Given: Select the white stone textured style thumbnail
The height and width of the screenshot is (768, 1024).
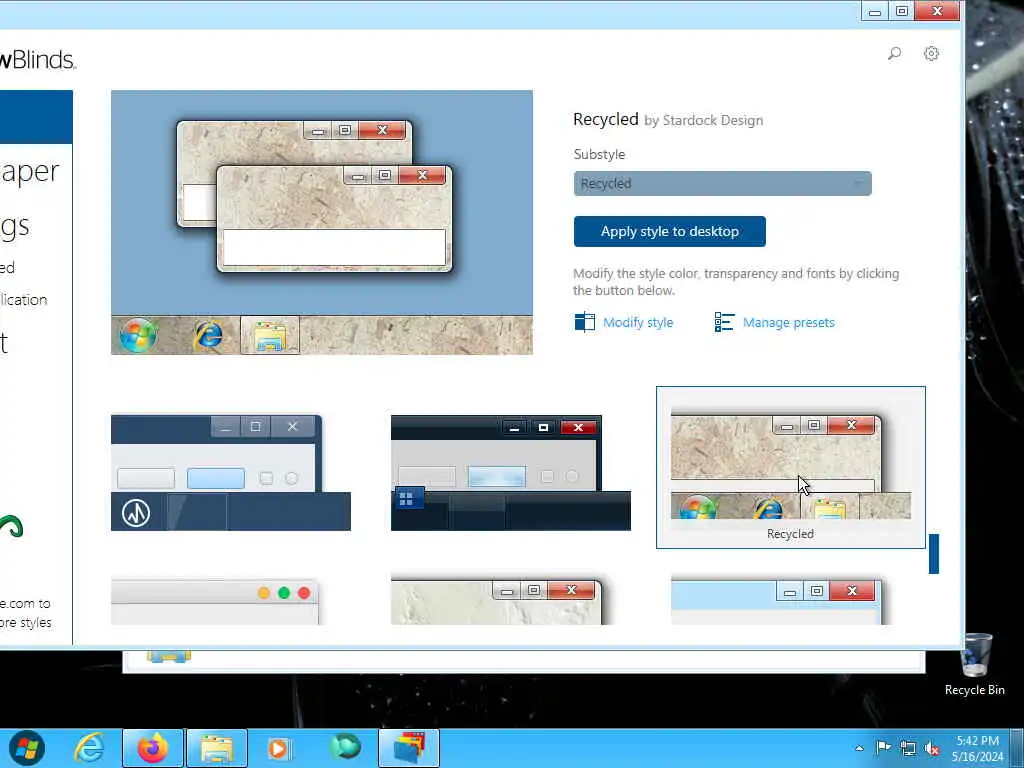Looking at the screenshot, I should coord(498,600).
